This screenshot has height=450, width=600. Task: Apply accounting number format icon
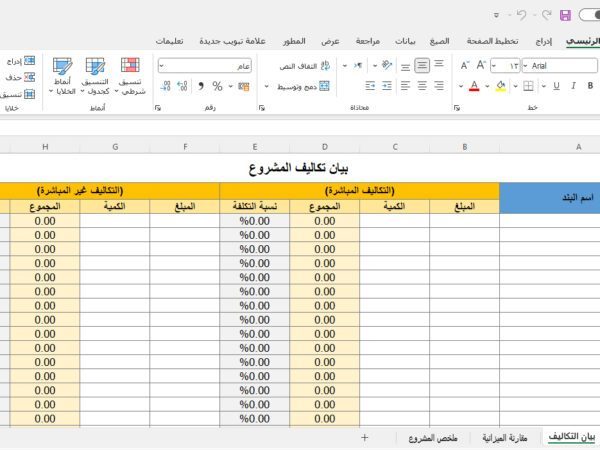(x=244, y=86)
